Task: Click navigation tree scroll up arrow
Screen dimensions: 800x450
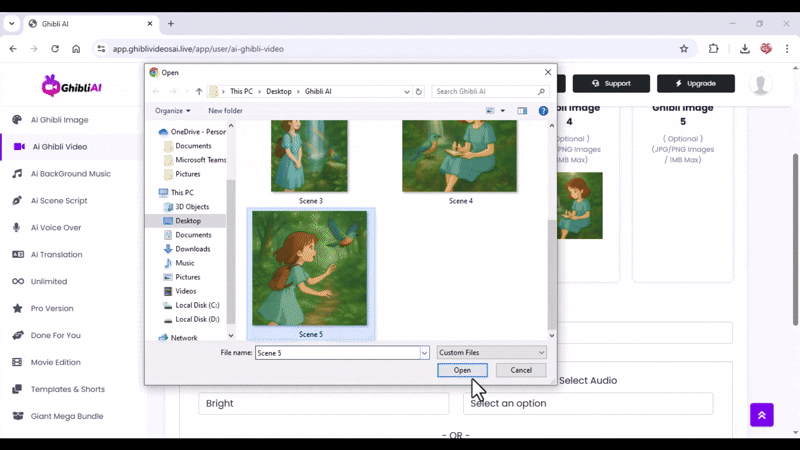Action: [x=231, y=126]
